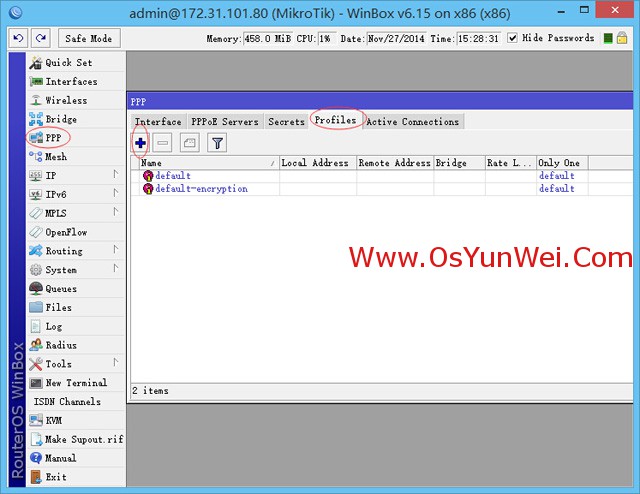Open KVM in sidebar
Screen dimensions: 640x494
pyautogui.click(x=76, y=420)
